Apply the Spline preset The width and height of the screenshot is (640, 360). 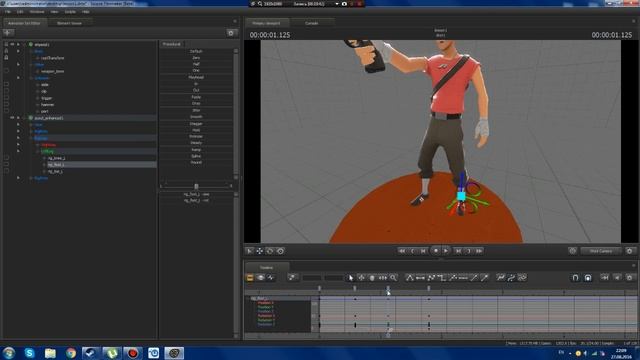click(196, 156)
